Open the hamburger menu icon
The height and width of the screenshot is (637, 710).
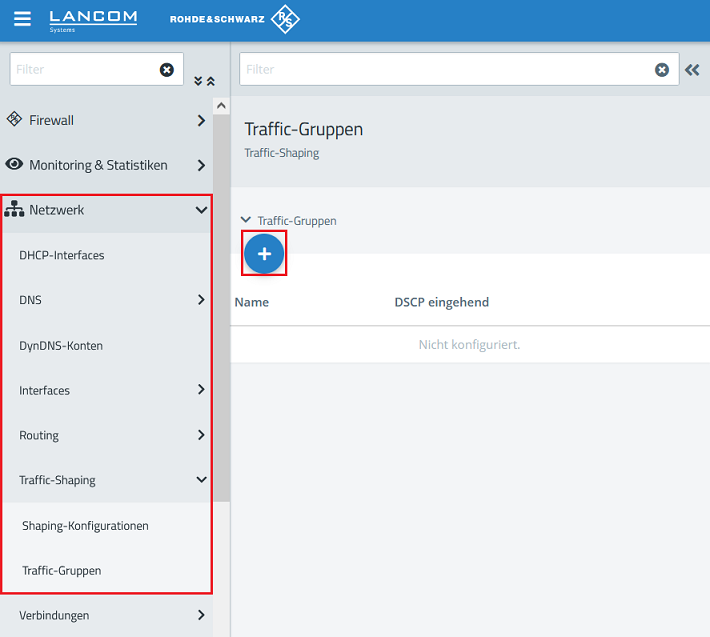pos(22,19)
